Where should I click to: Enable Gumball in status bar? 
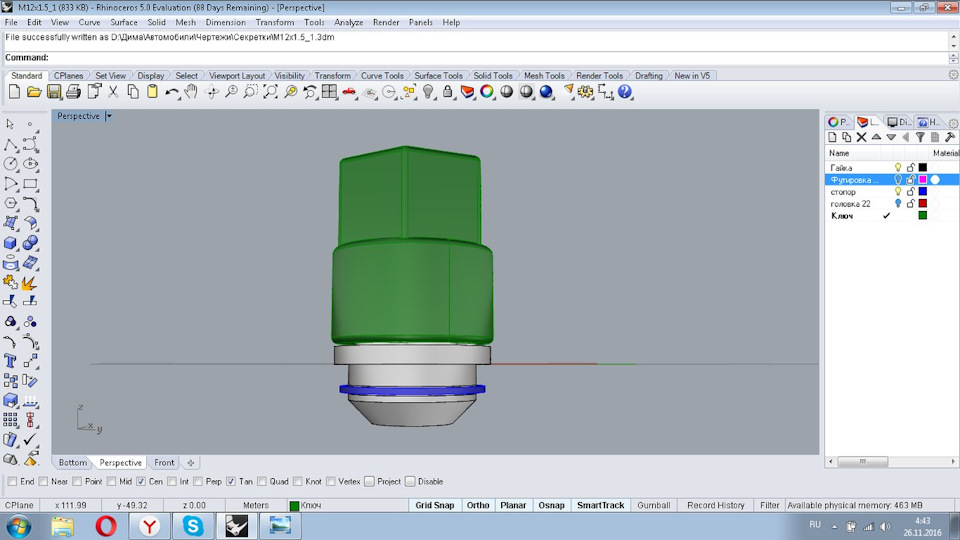point(654,506)
